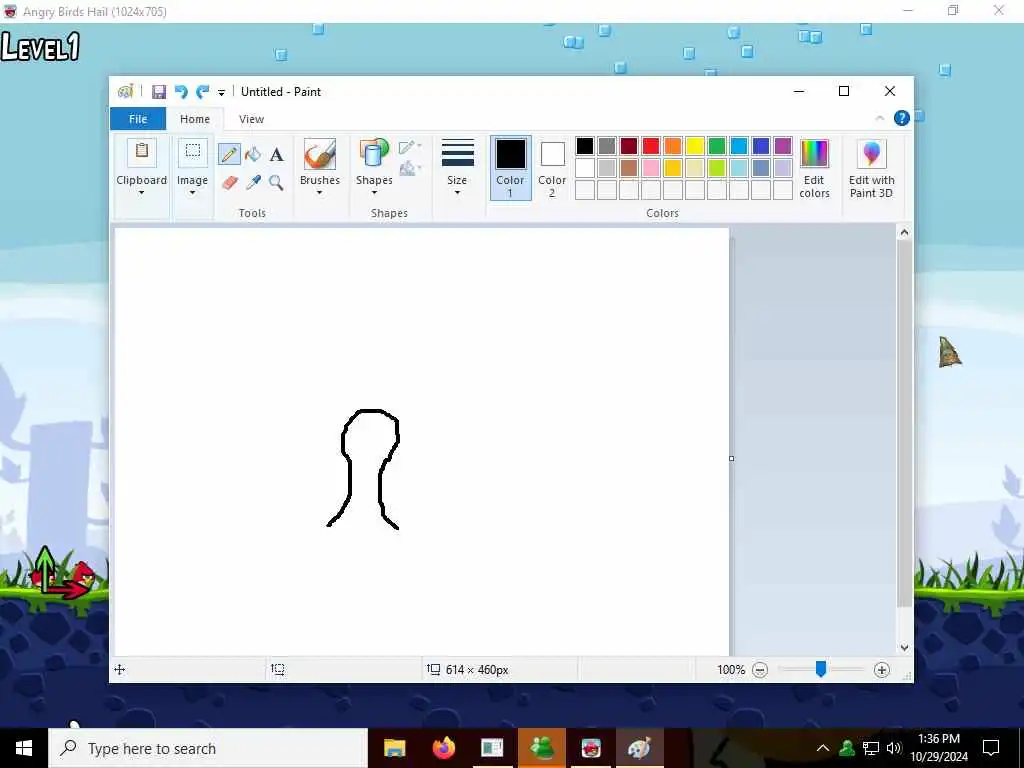Image resolution: width=1024 pixels, height=768 pixels.
Task: Select the Magnifier tool
Action: coord(276,182)
